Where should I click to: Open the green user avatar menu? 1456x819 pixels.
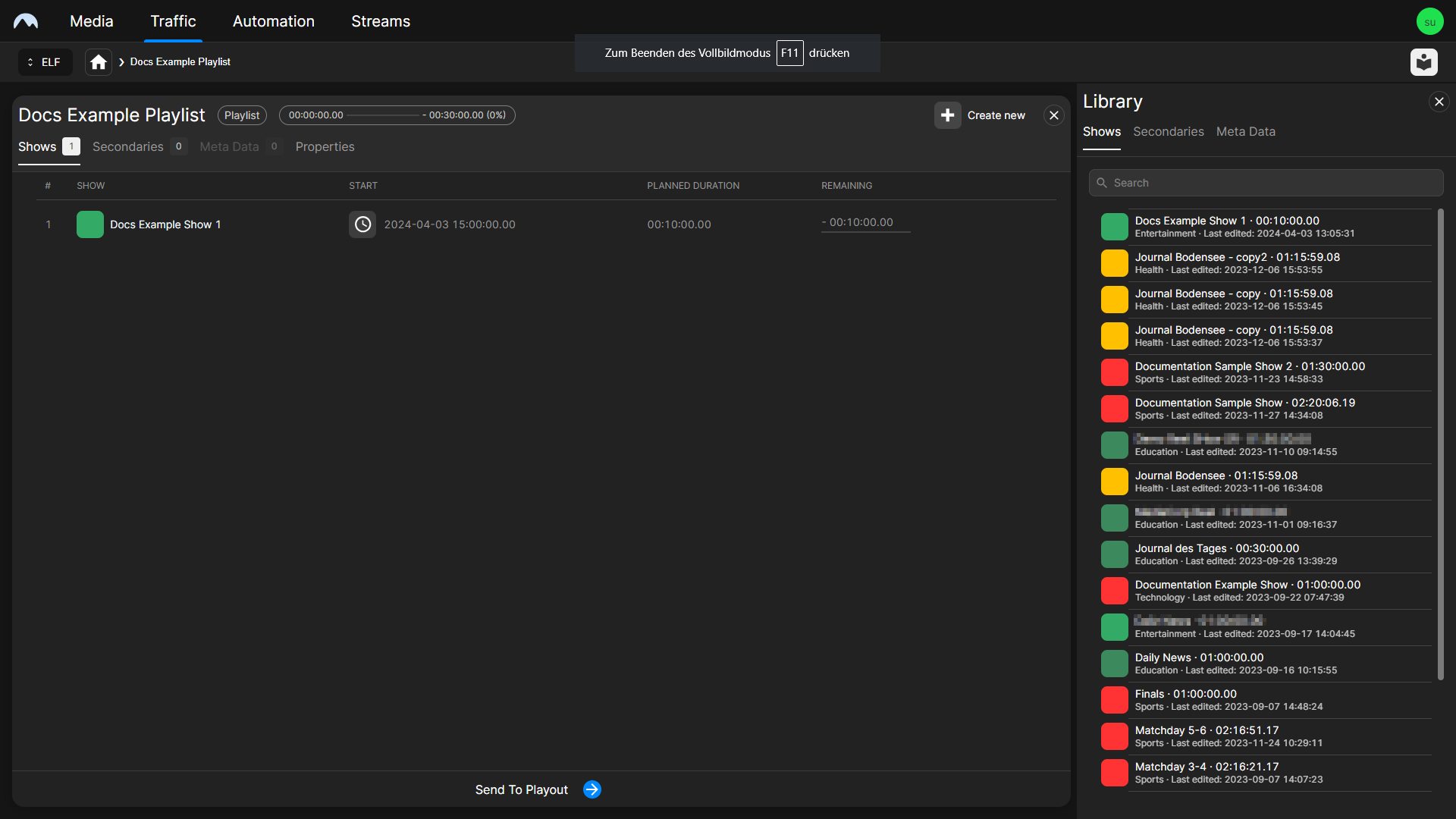coord(1429,21)
